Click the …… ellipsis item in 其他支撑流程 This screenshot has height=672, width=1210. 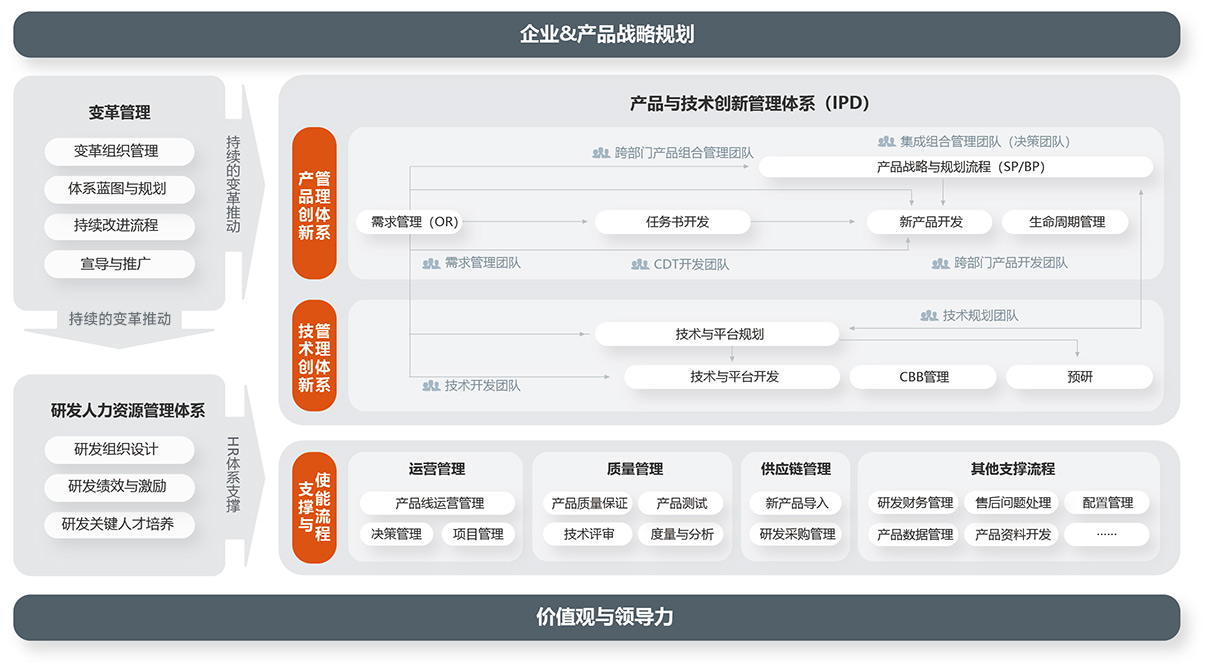1106,534
